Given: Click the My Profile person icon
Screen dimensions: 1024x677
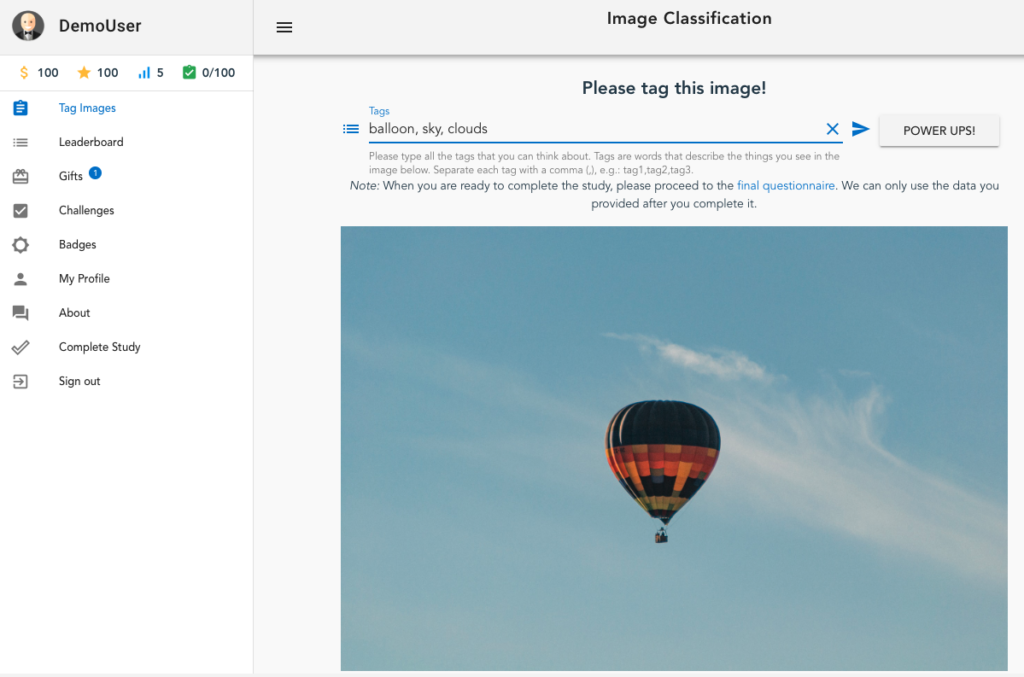Looking at the screenshot, I should coord(20,279).
